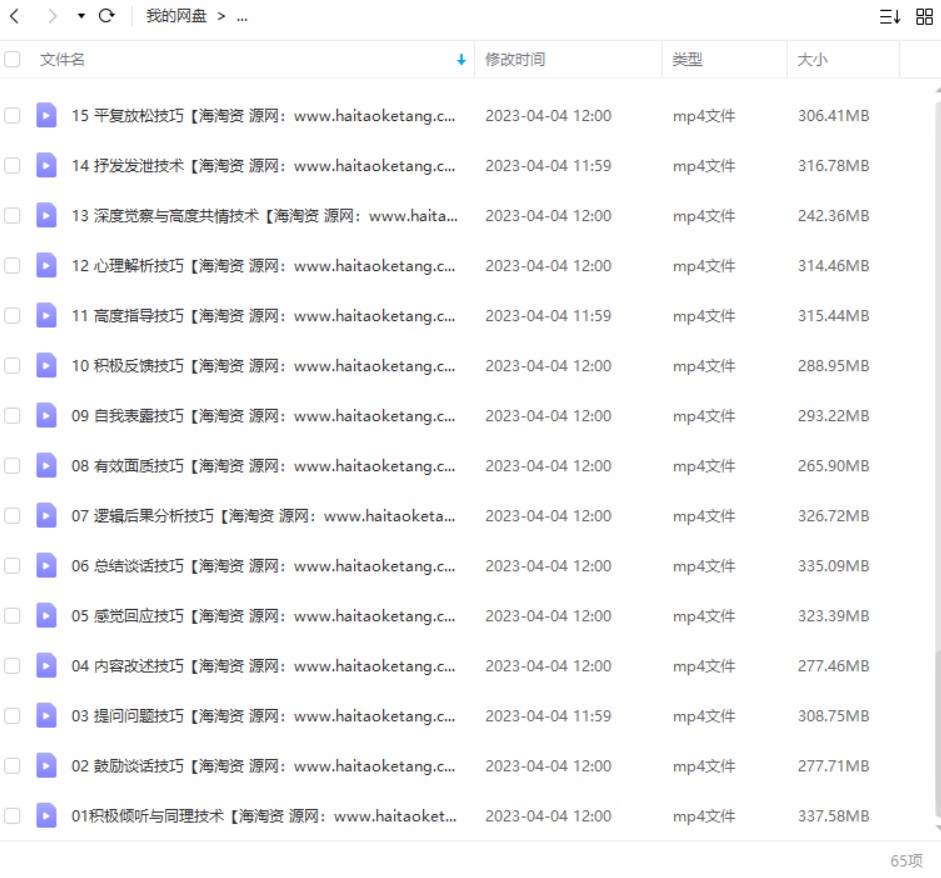Select file name 15 平复放松技巧
Viewport: 941px width, 878px height.
(263, 115)
